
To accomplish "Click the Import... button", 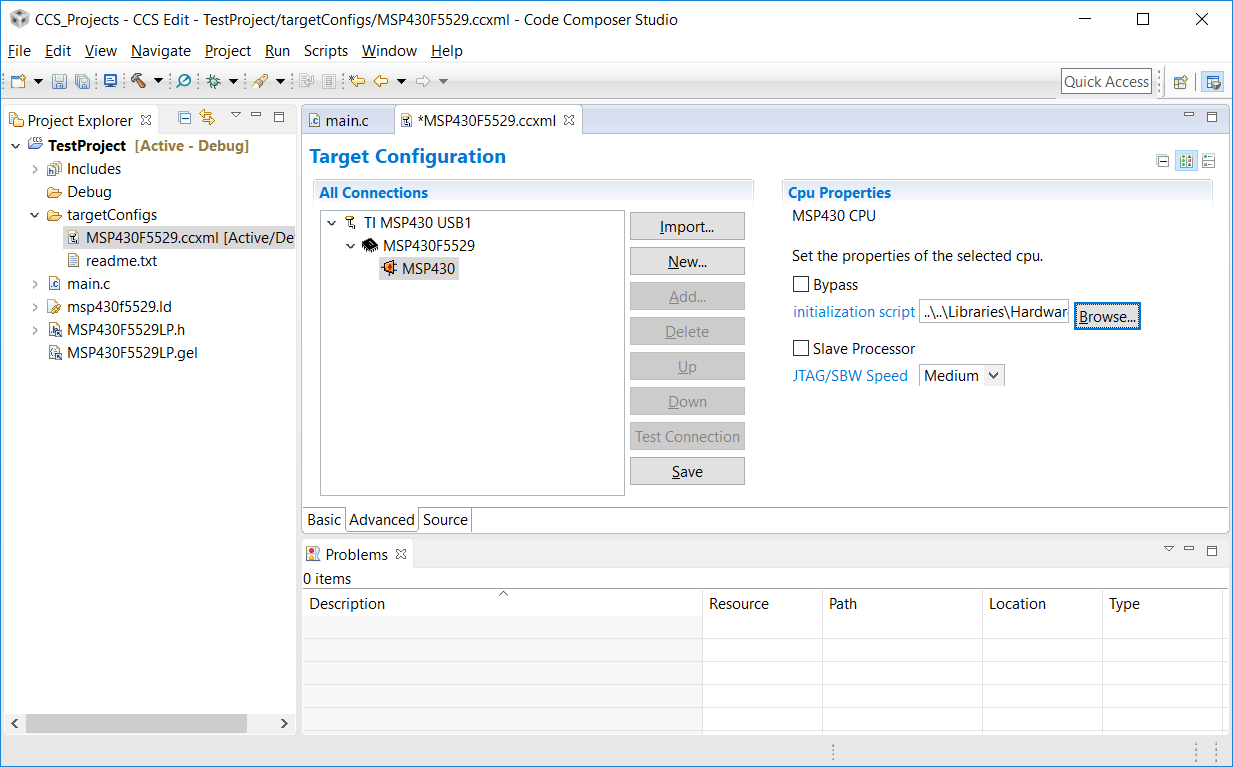I will coord(687,227).
